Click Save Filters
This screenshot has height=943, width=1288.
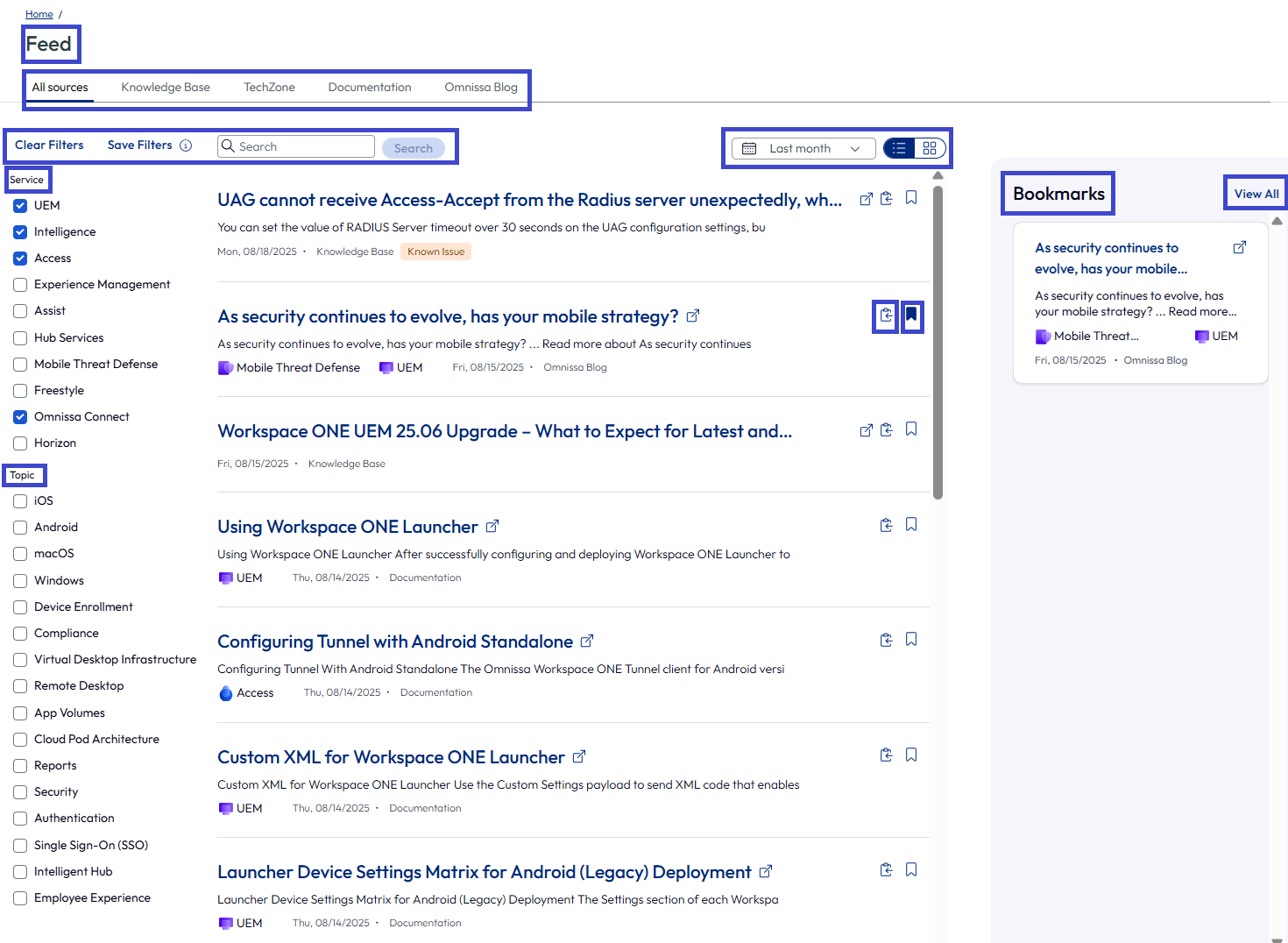(139, 145)
